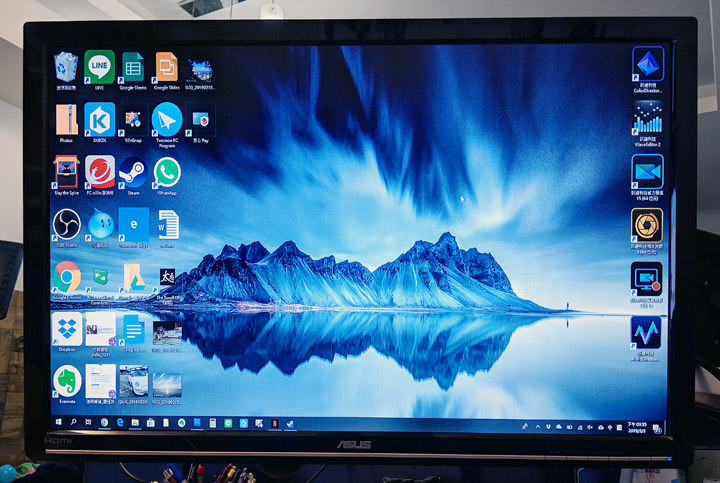Select the Steam shortcut icon
Image resolution: width=720 pixels, height=483 pixels.
(x=132, y=172)
